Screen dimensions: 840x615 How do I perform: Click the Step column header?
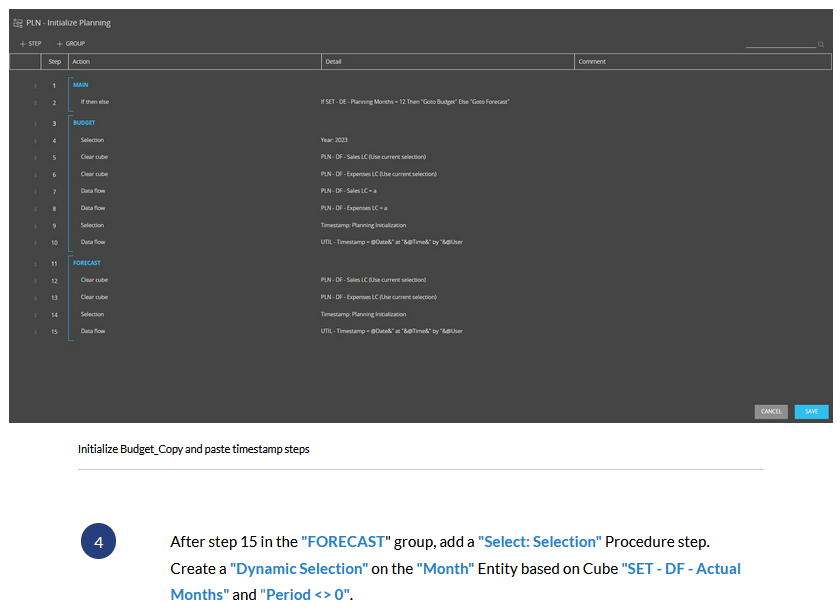pyautogui.click(x=55, y=62)
